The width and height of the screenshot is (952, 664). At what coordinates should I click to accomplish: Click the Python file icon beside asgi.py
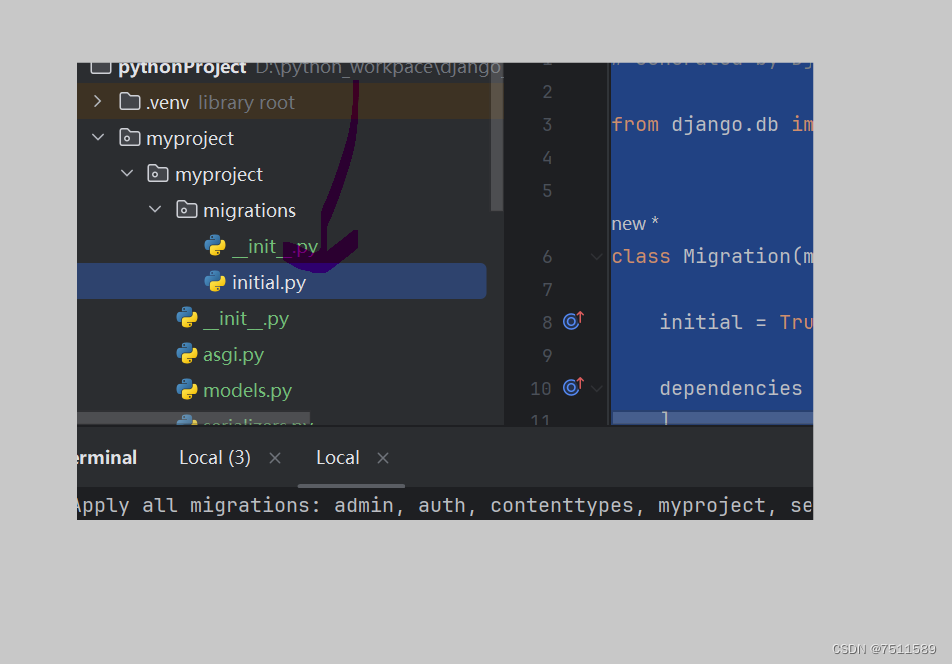pyautogui.click(x=188, y=354)
